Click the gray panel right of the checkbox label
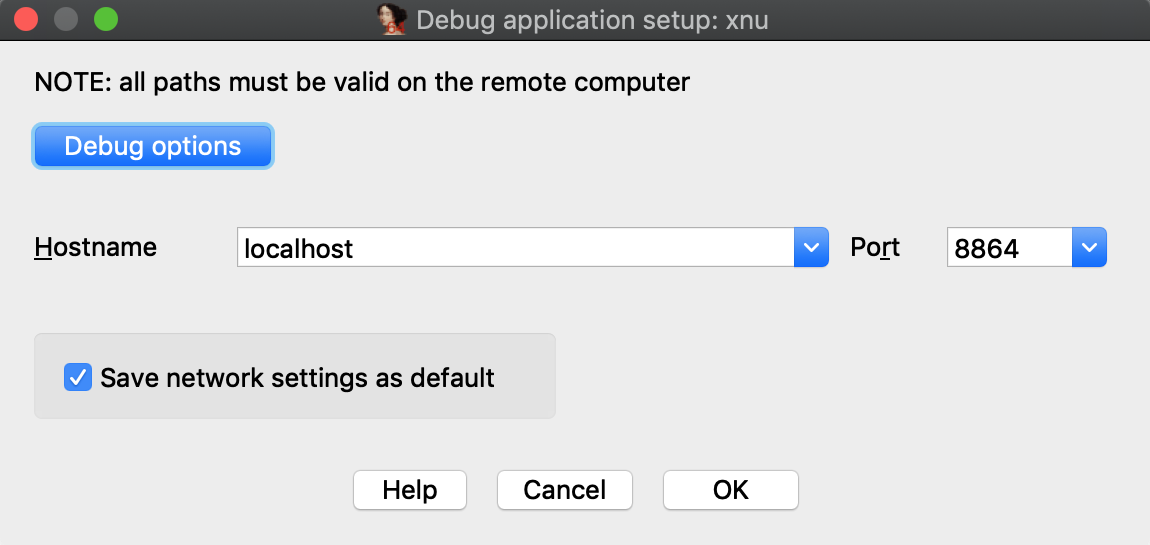The width and height of the screenshot is (1150, 545). click(524, 377)
